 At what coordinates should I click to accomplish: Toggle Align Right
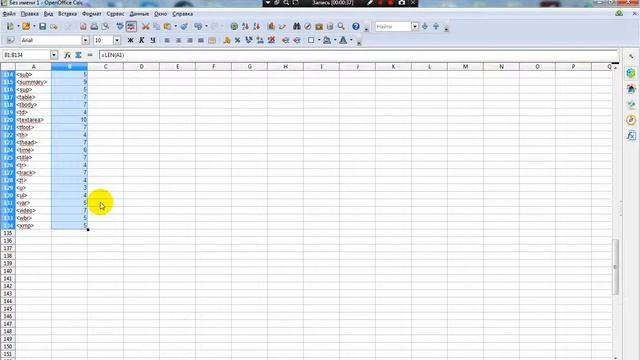pos(189,40)
